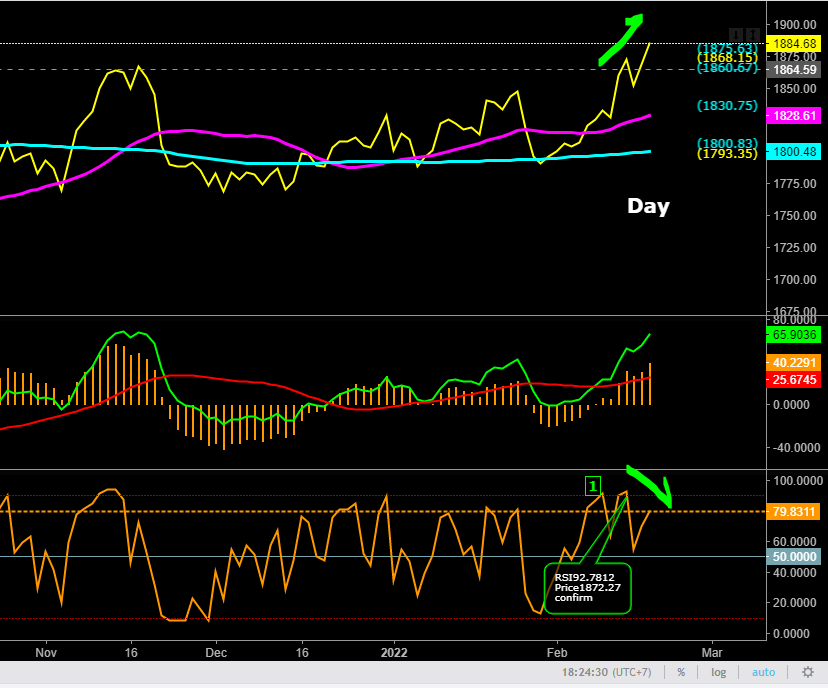Viewport: 828px width, 688px height.
Task: Open timezone menu at 18:24:30 (UTC+7)
Action: coord(606,672)
